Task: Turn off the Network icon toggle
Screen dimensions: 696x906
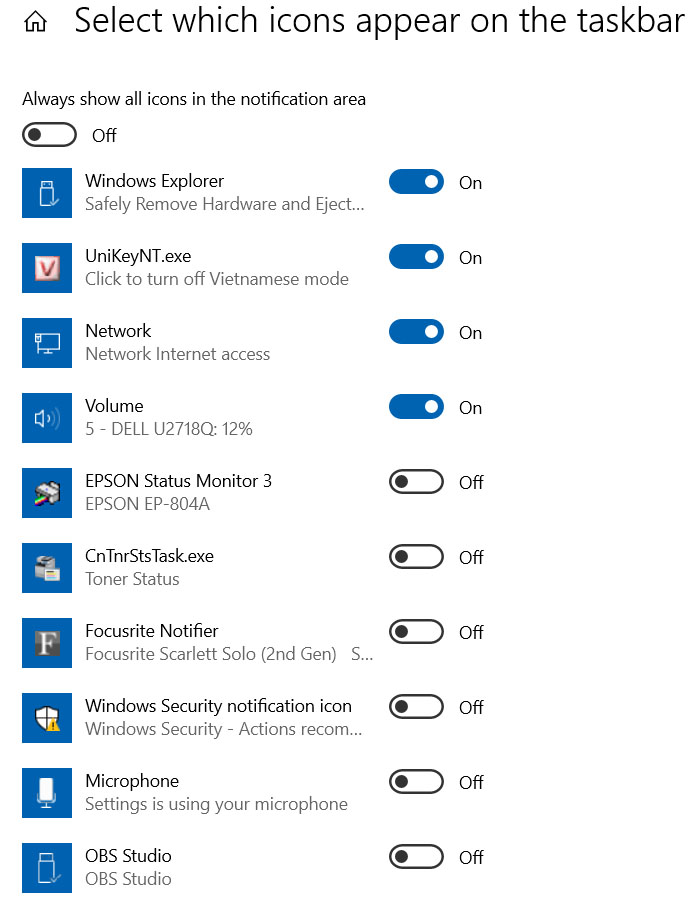Action: click(416, 332)
